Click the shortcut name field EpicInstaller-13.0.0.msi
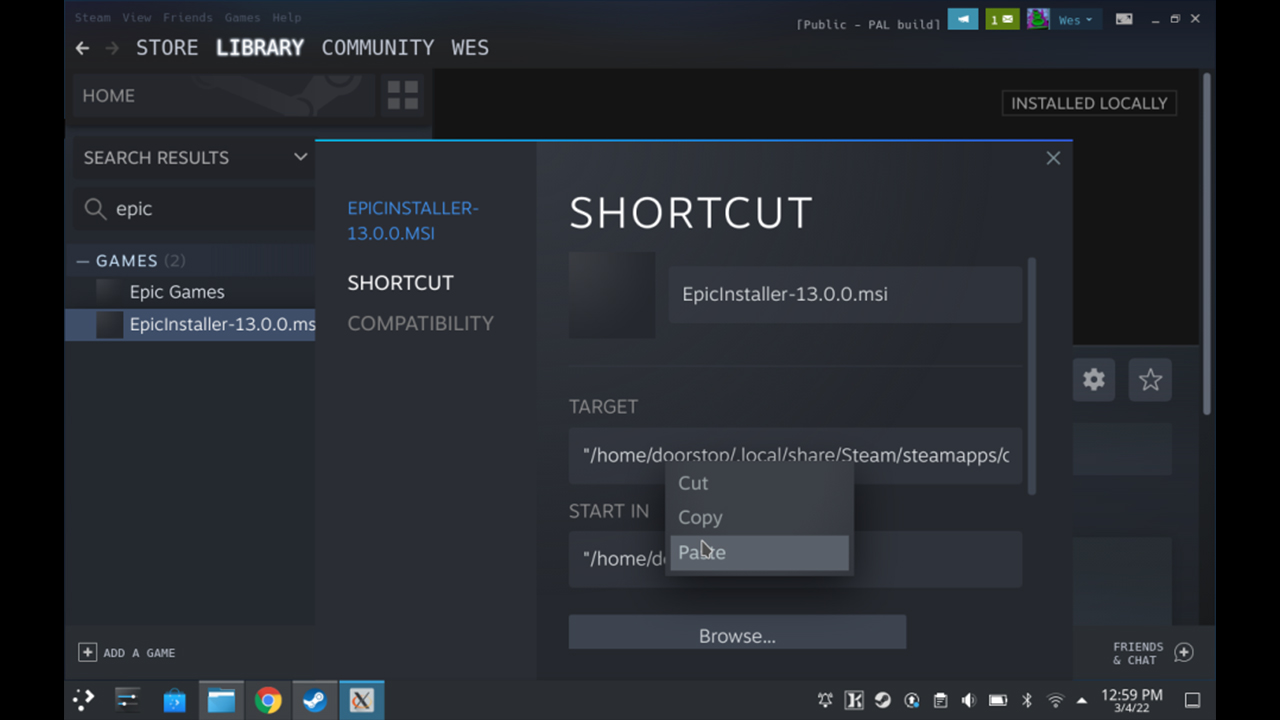1280x720 pixels. click(x=844, y=294)
